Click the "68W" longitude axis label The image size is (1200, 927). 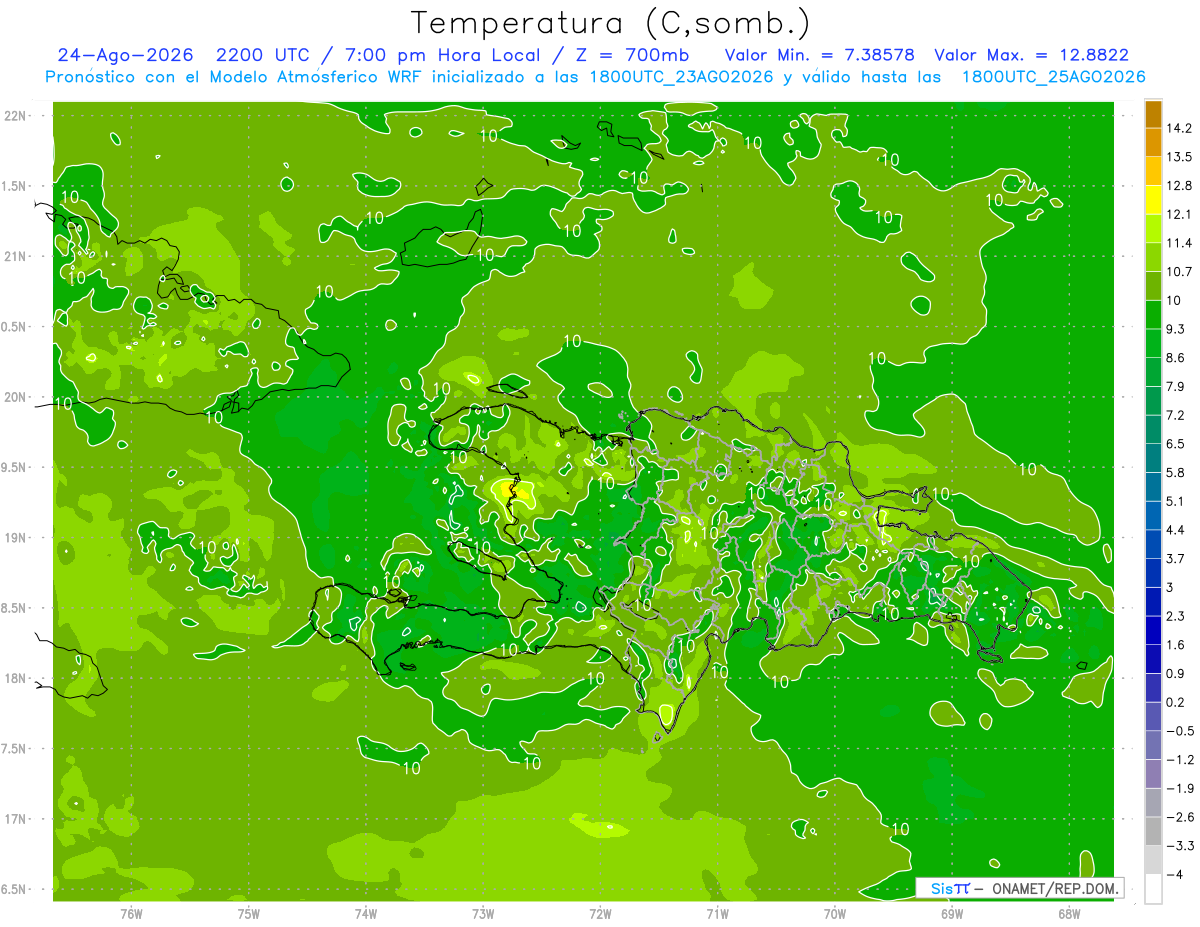[1069, 914]
